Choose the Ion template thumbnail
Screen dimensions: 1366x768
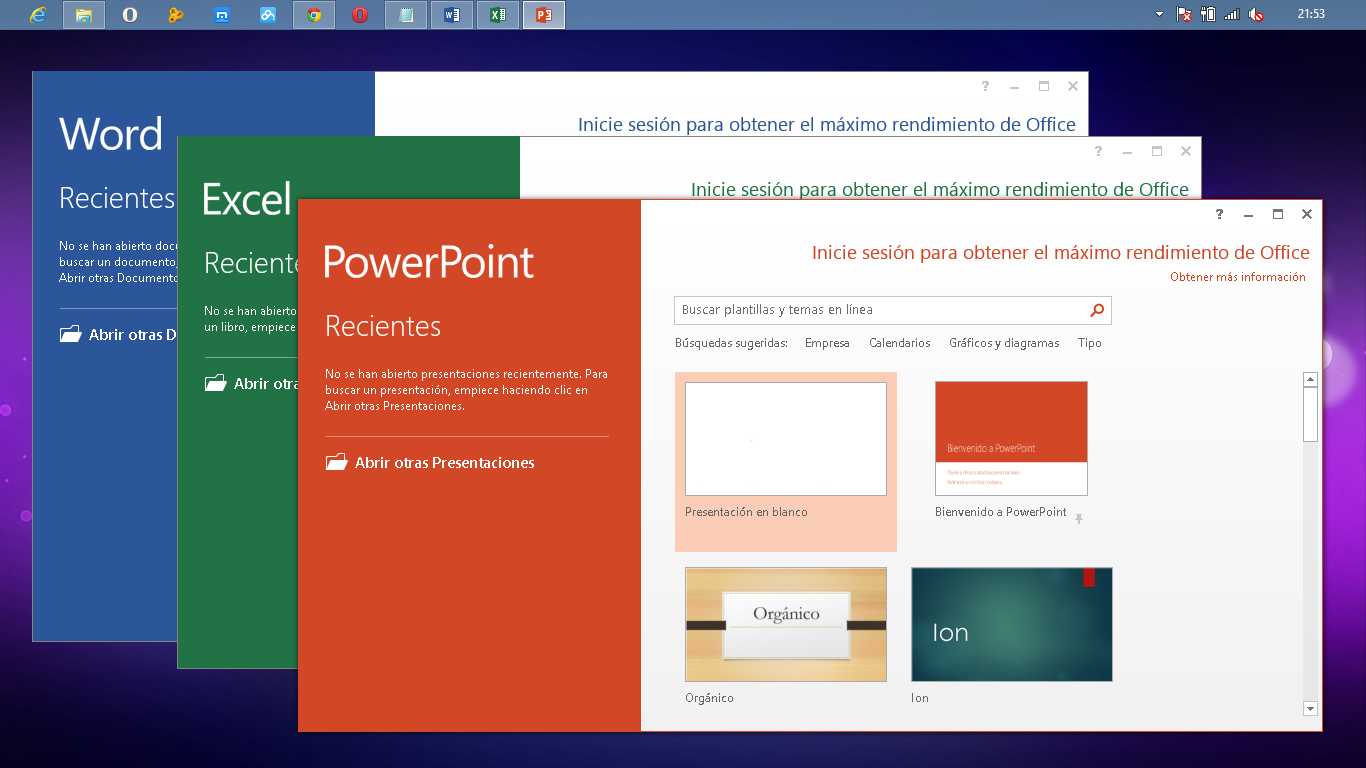click(x=1012, y=625)
